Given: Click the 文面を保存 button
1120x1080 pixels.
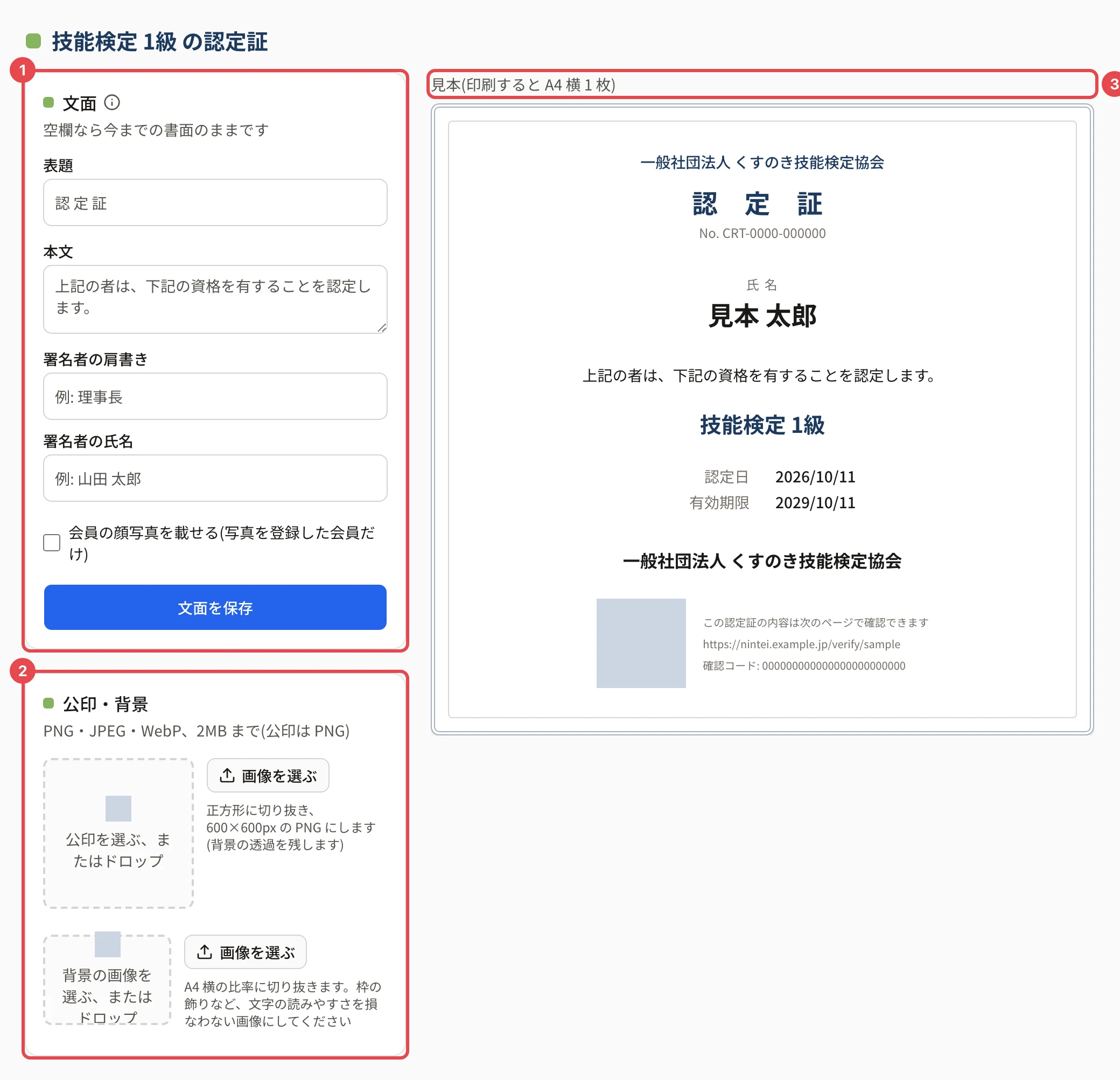Looking at the screenshot, I should [215, 607].
